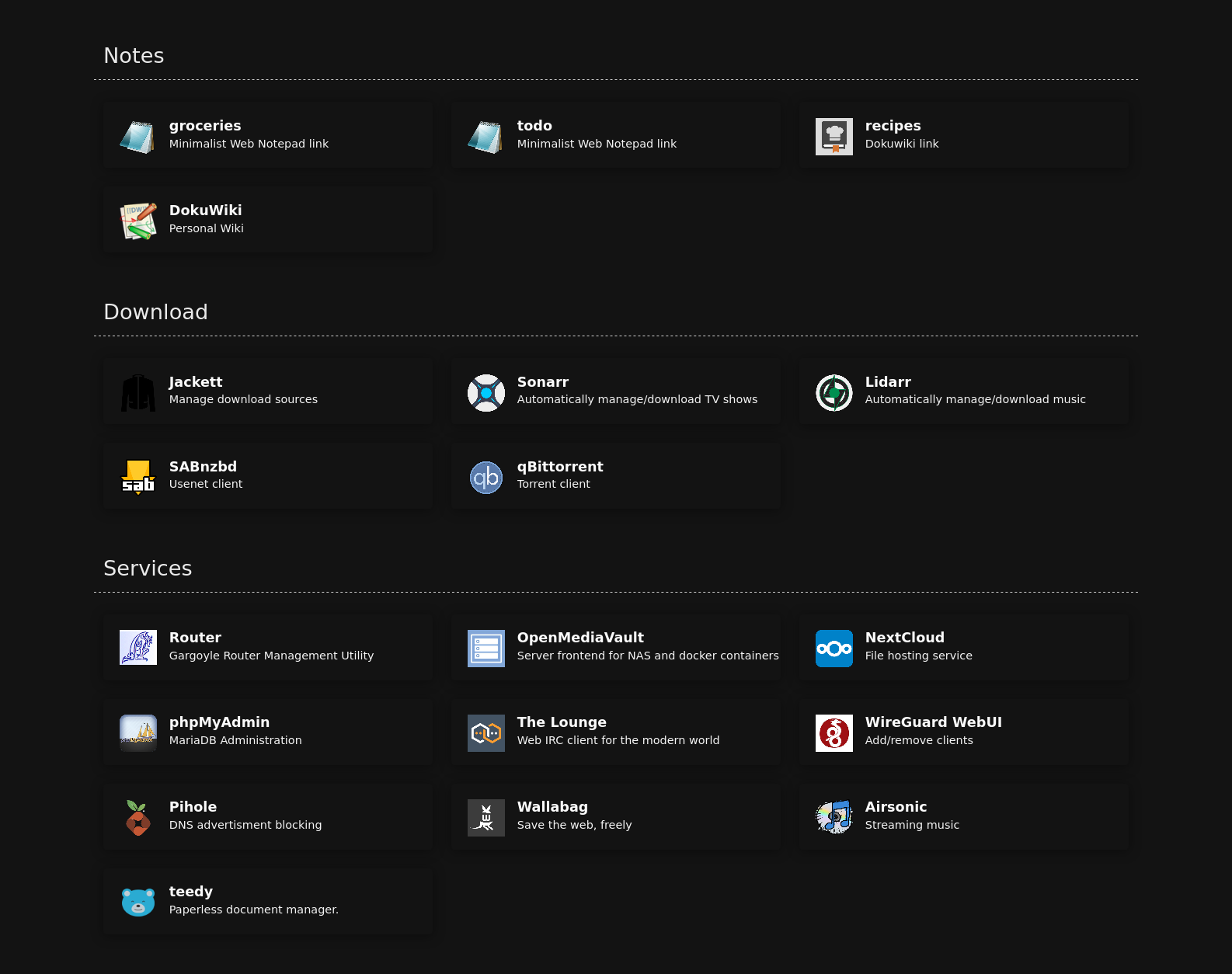Image resolution: width=1232 pixels, height=974 pixels.
Task: Open The Lounge title link
Action: 562,722
